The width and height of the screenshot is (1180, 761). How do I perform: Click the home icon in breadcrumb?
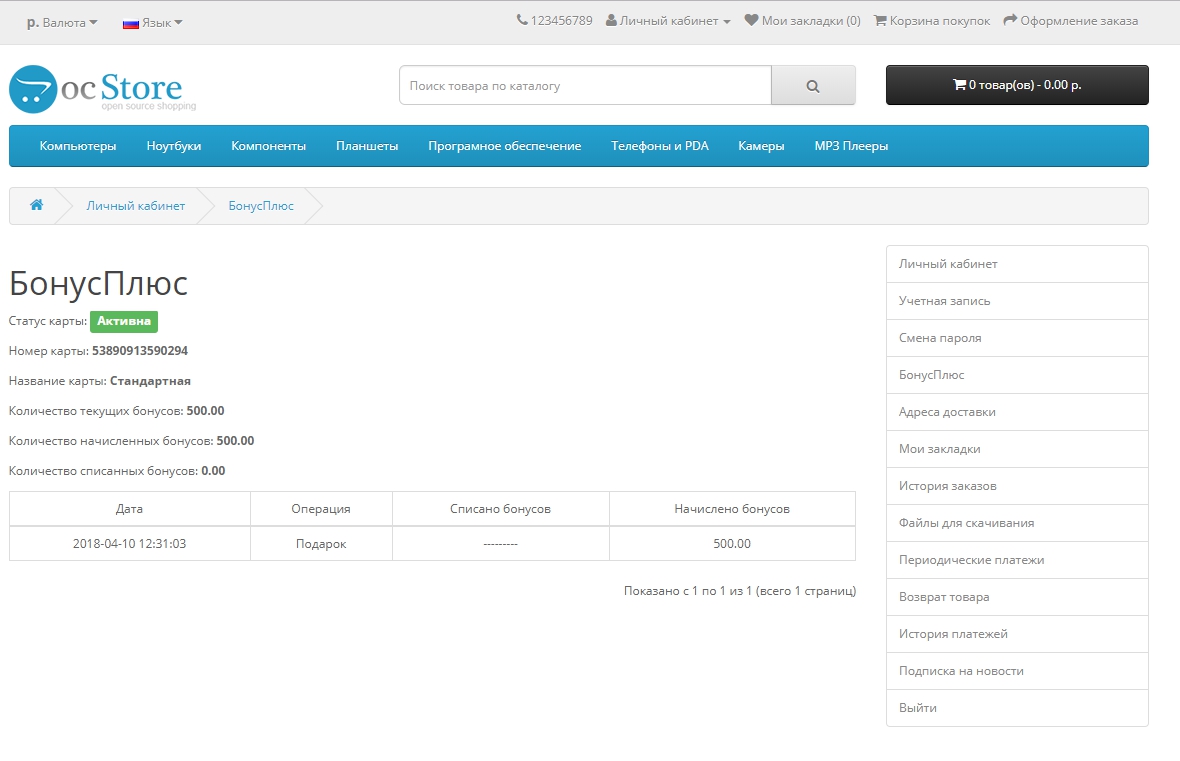pos(37,205)
